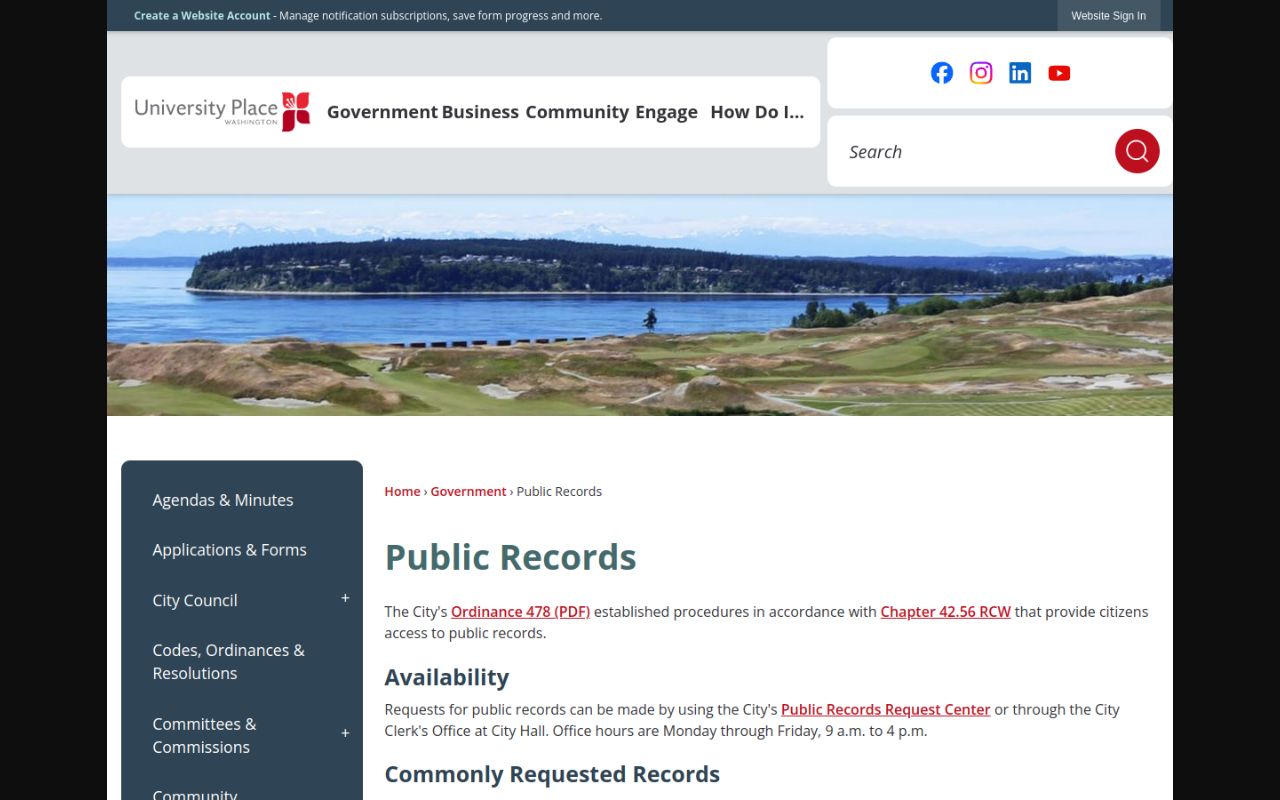The width and height of the screenshot is (1280, 800).
Task: Open the Facebook page icon
Action: [x=942, y=73]
